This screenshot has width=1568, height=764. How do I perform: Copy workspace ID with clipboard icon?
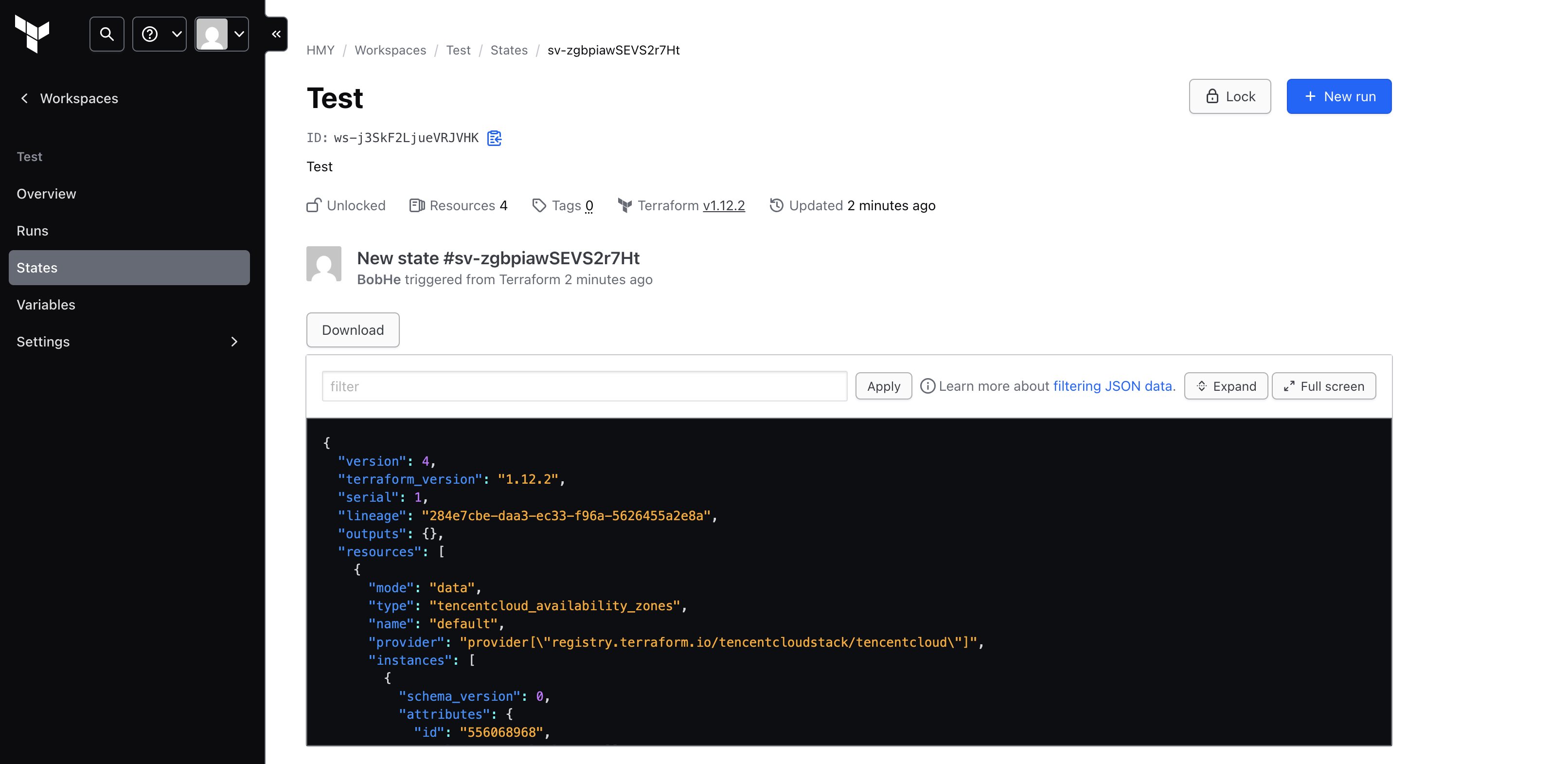(x=494, y=138)
